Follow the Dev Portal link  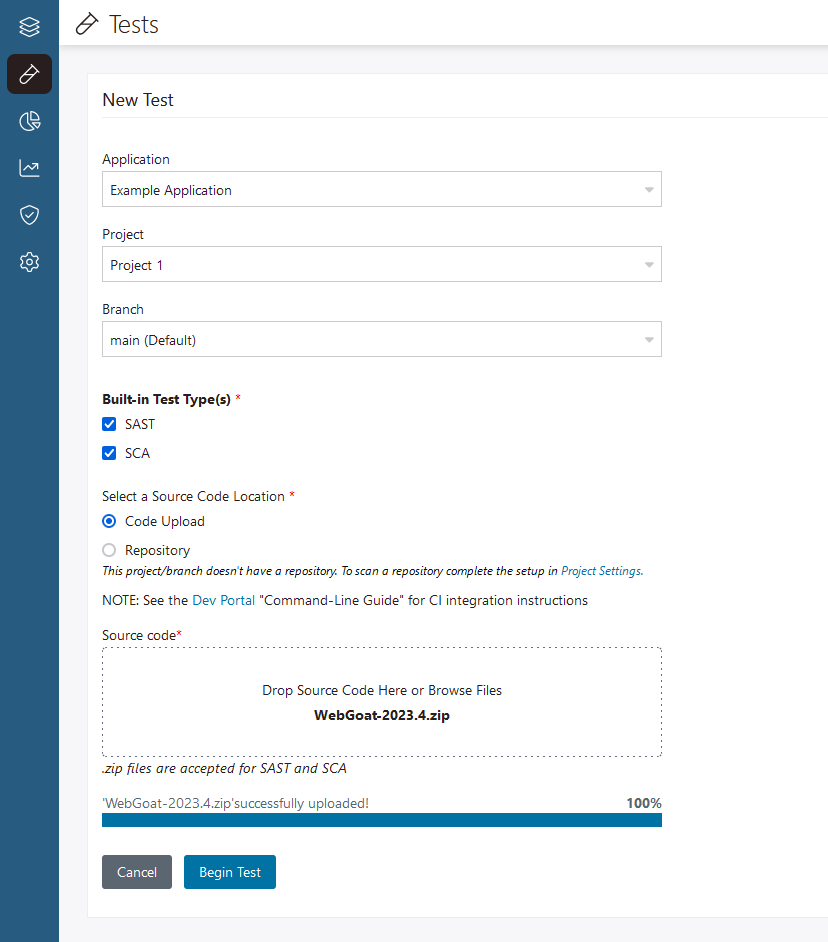223,601
